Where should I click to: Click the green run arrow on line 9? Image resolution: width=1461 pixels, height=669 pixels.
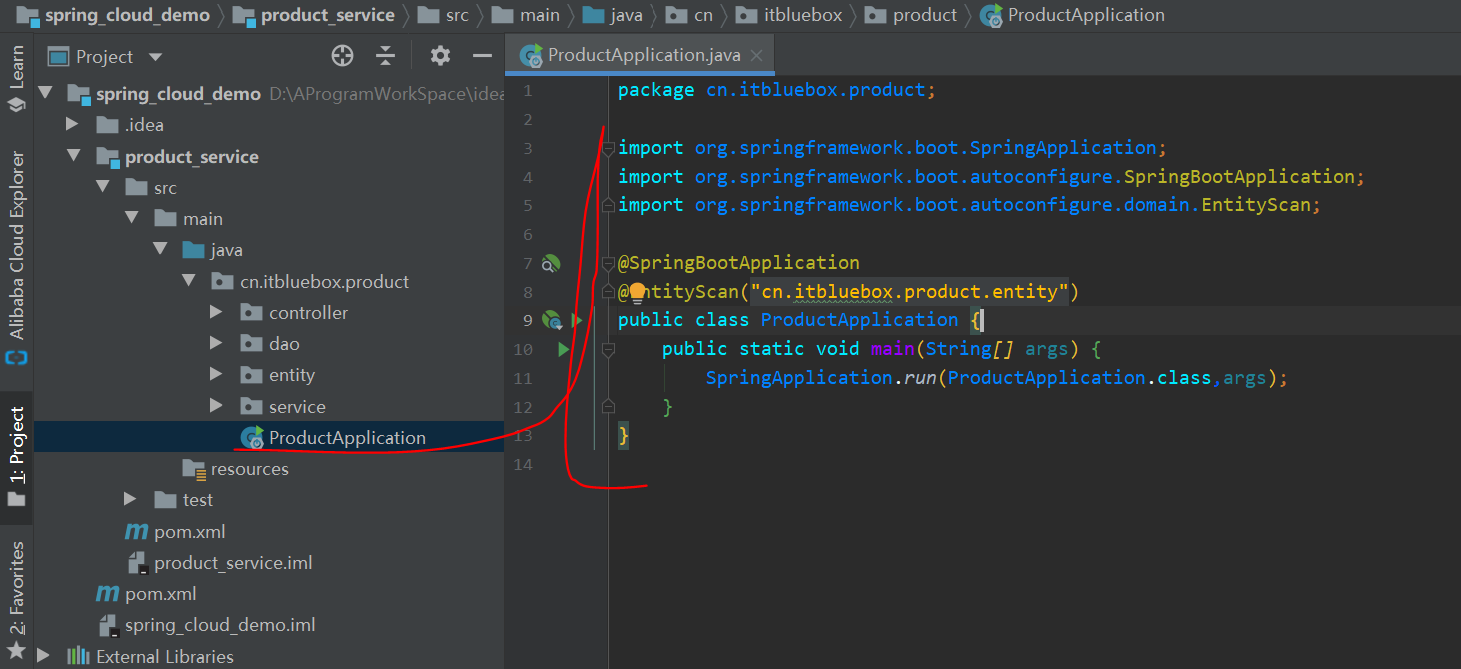[577, 321]
